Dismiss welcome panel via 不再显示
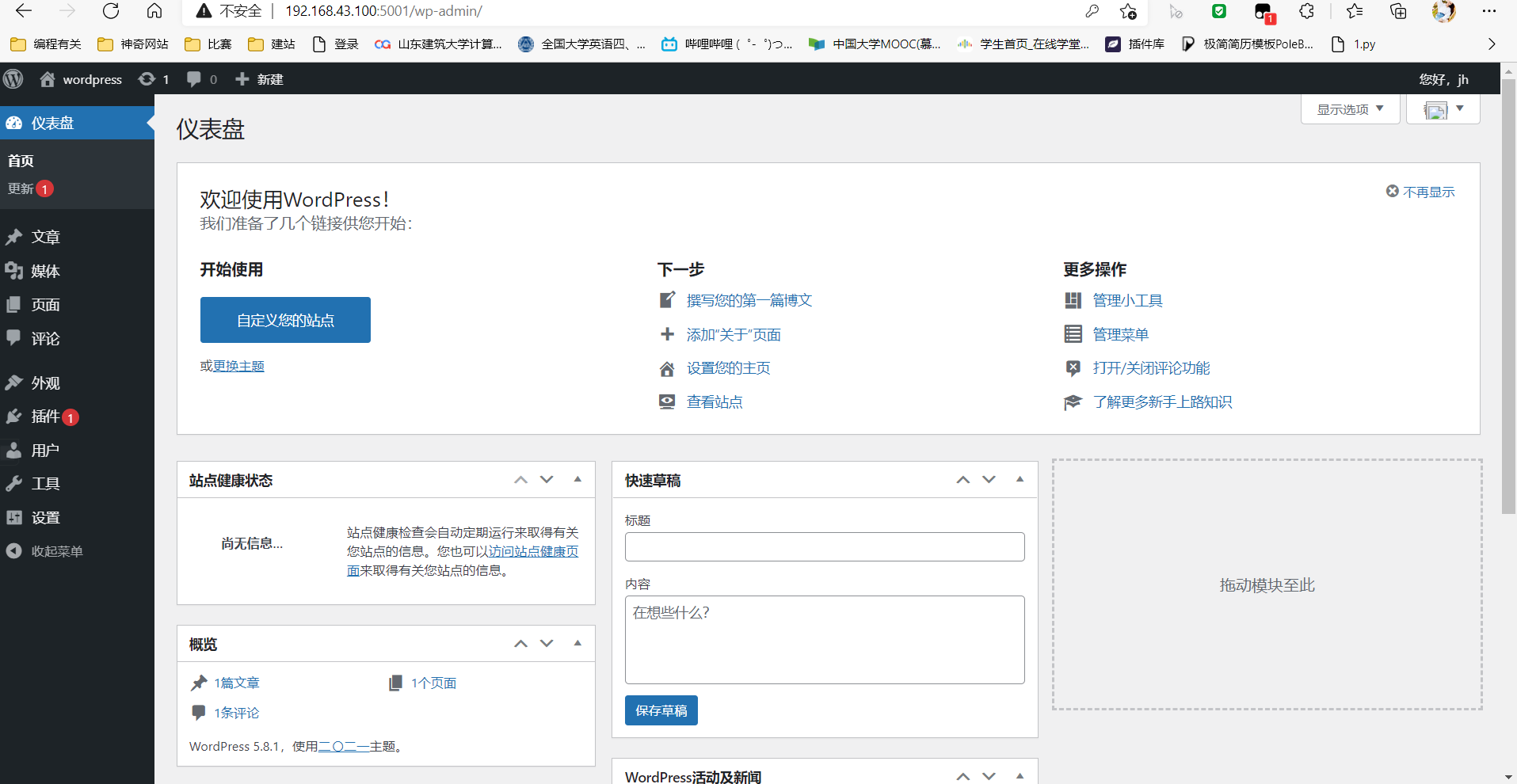The width and height of the screenshot is (1517, 784). pyautogui.click(x=1420, y=192)
